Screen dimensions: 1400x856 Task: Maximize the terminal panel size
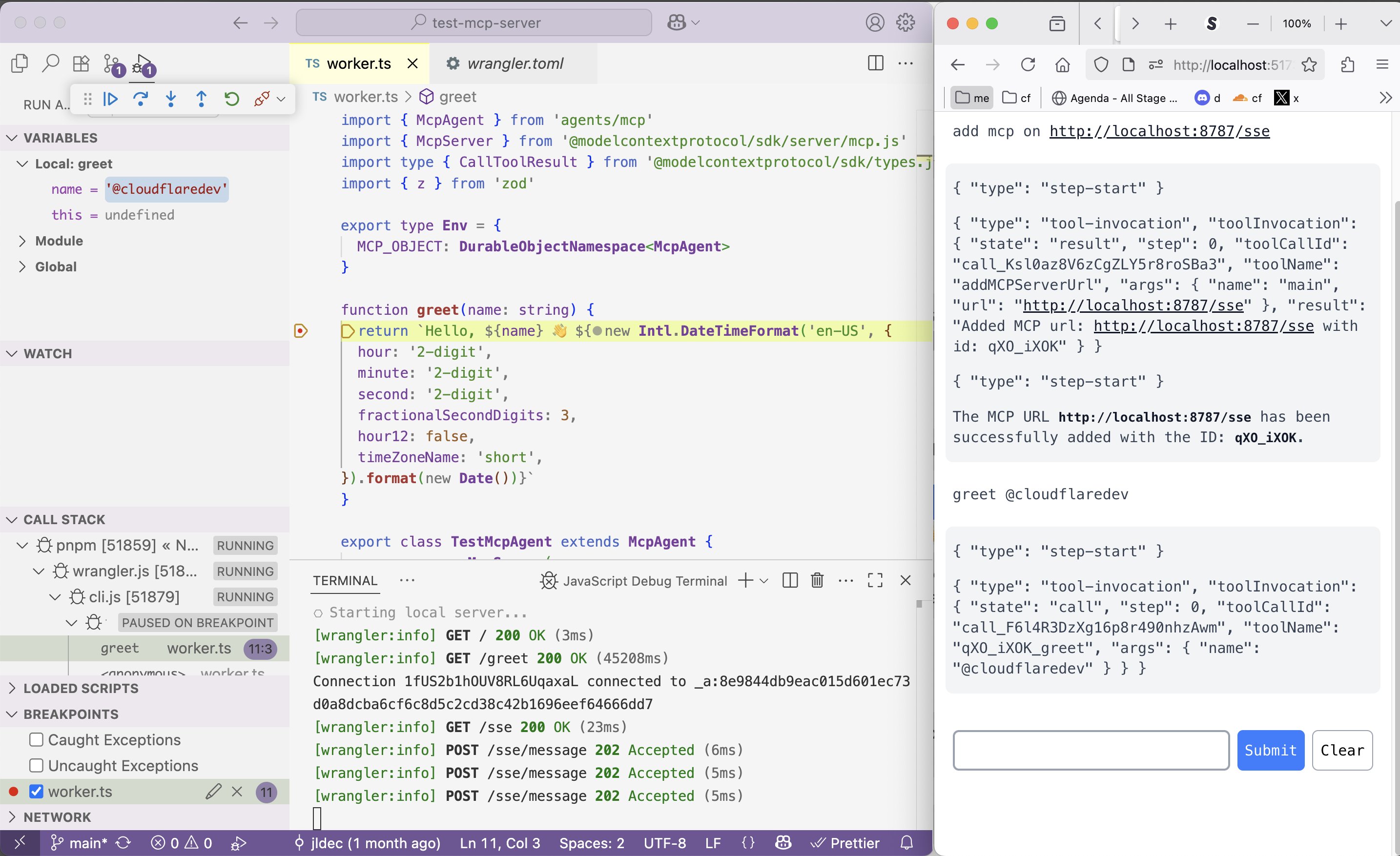pyautogui.click(x=875, y=580)
